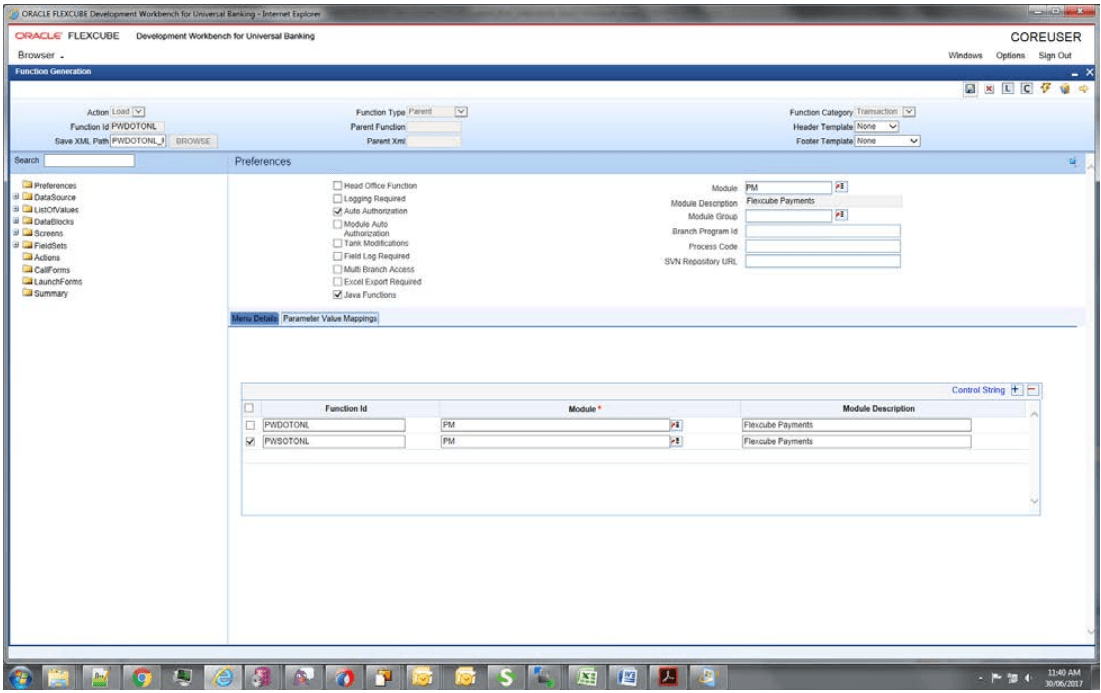Open the Footer Template dropdown
The width and height of the screenshot is (1101, 693).
pos(886,141)
